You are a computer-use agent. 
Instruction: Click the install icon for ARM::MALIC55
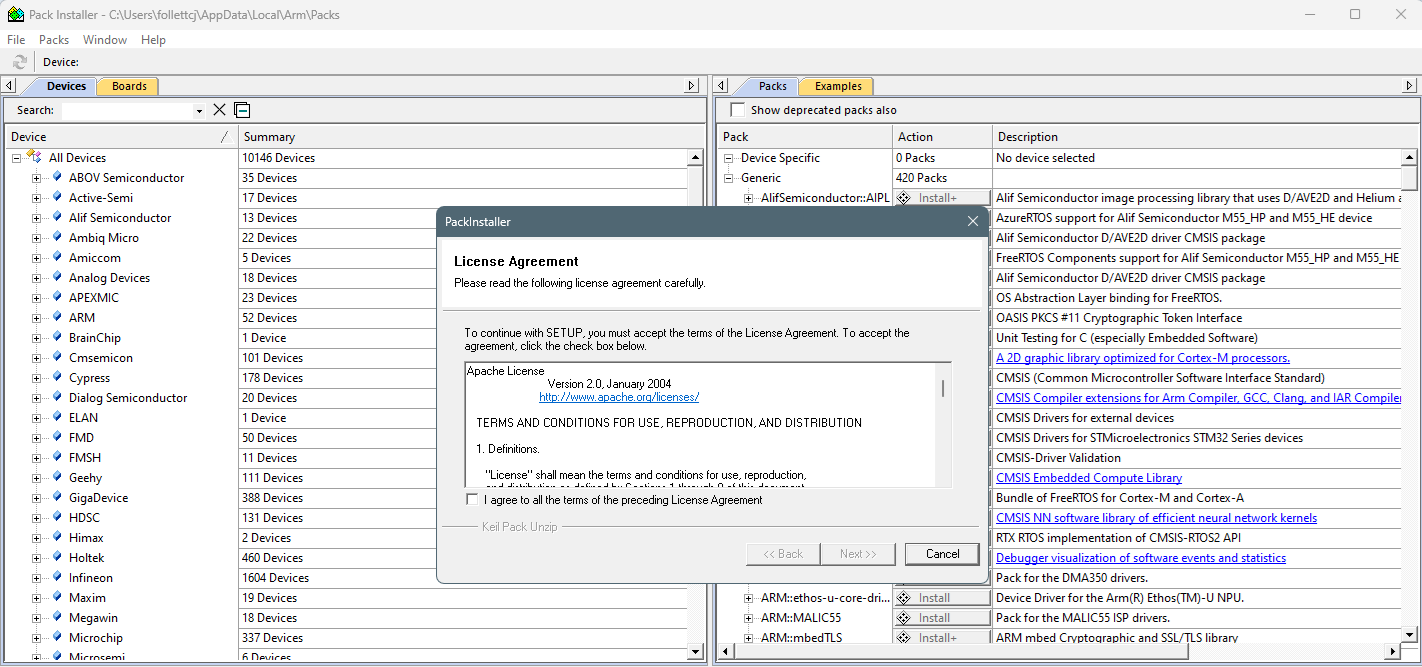pos(904,618)
